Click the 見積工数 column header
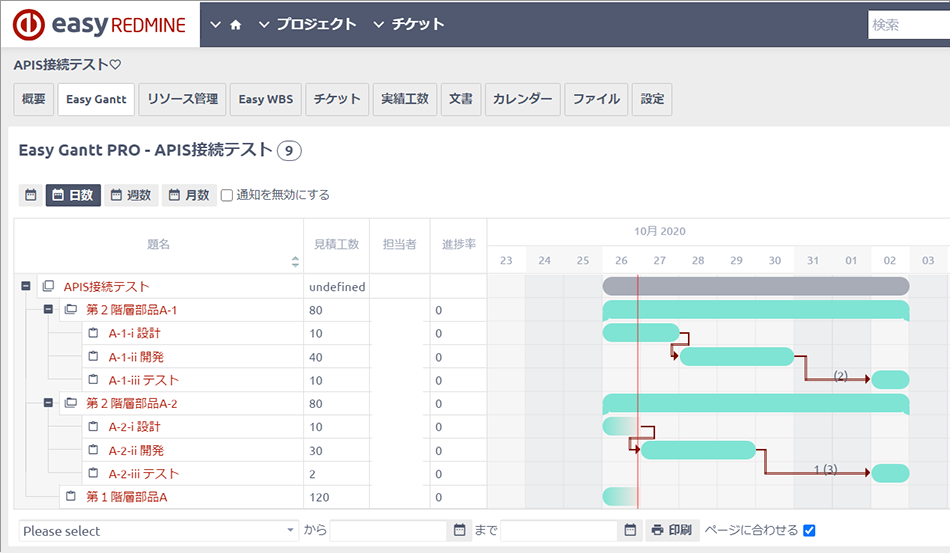The image size is (950, 553). click(x=336, y=244)
